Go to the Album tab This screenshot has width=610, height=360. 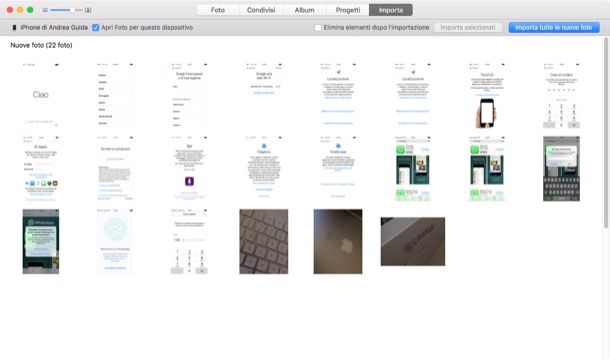[304, 10]
